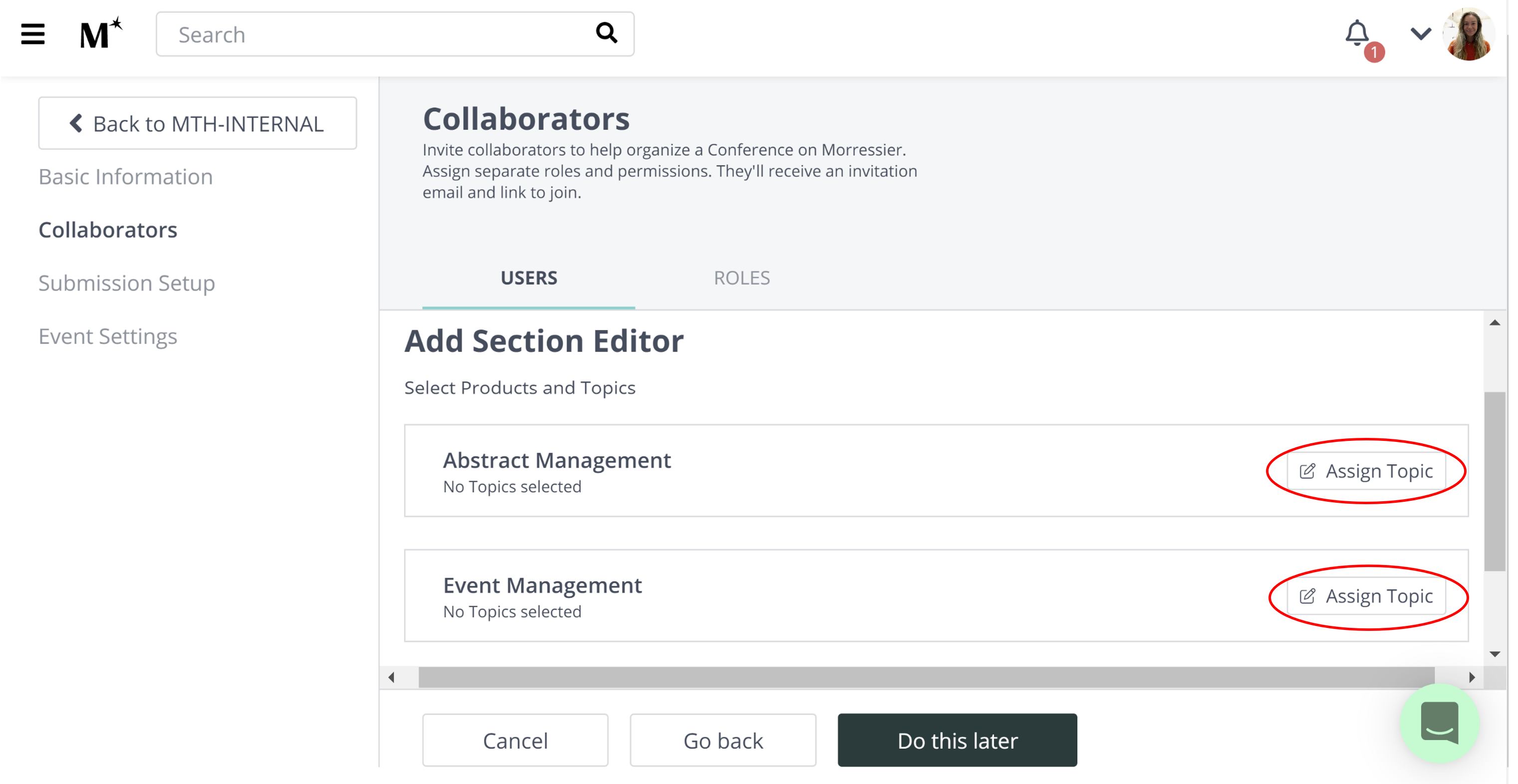Click the Event Management heading
This screenshot has width=1518, height=784.
click(x=542, y=585)
